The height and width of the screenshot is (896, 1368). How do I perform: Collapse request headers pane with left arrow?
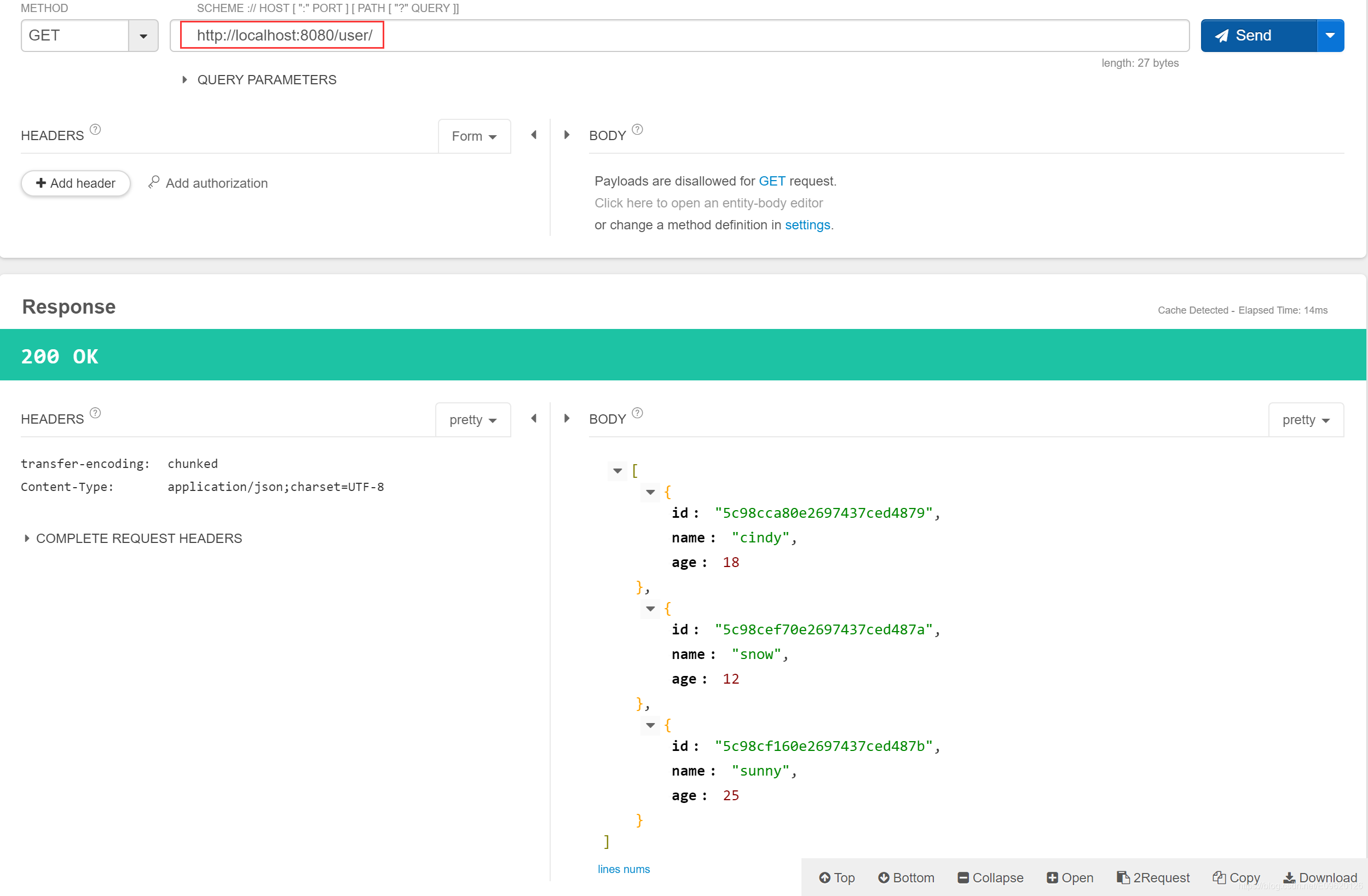534,135
